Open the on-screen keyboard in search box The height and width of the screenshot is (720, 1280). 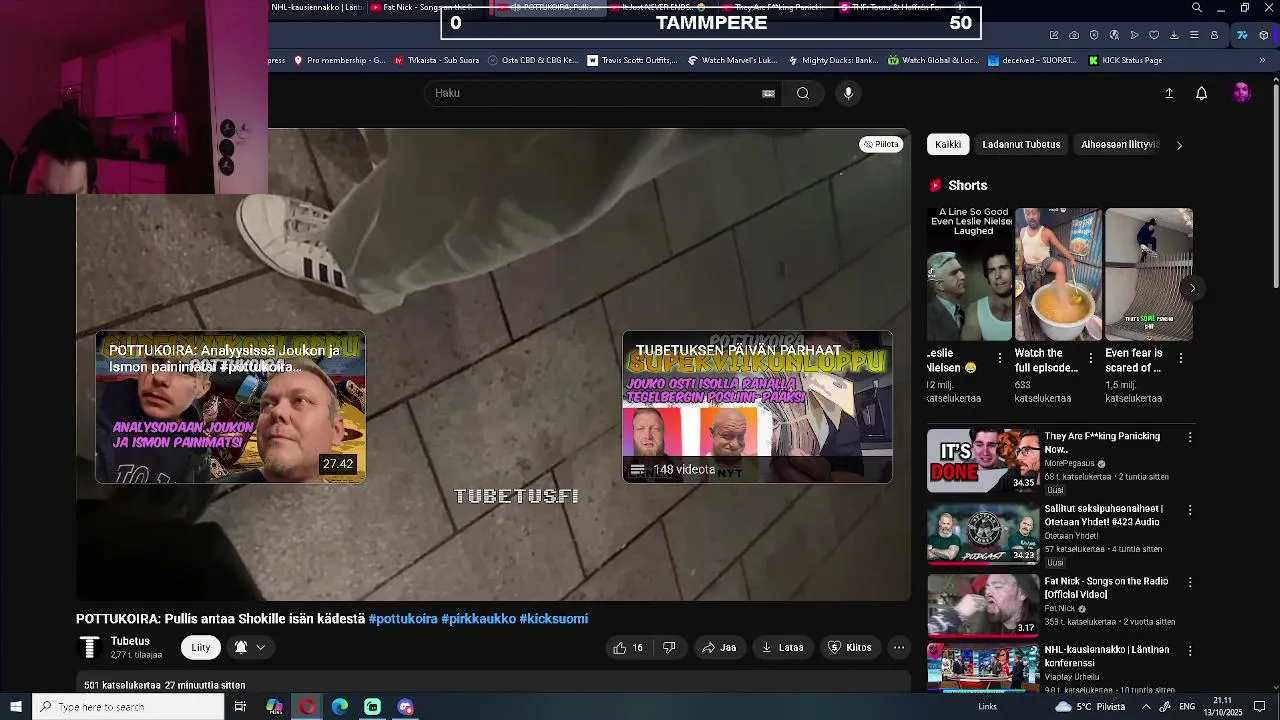point(768,93)
